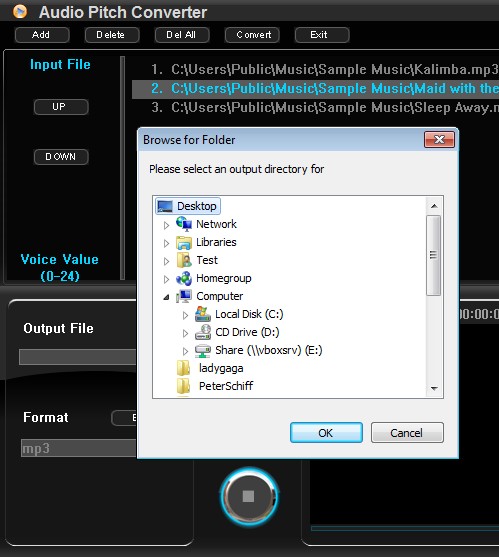Select Network label in the folder tree
Image resolution: width=499 pixels, height=557 pixels.
(216, 224)
